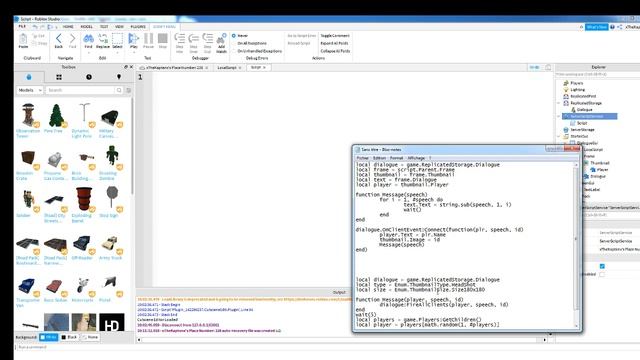The image size is (640, 360).
Task: Click the share icon near user name
Action: 620,27
